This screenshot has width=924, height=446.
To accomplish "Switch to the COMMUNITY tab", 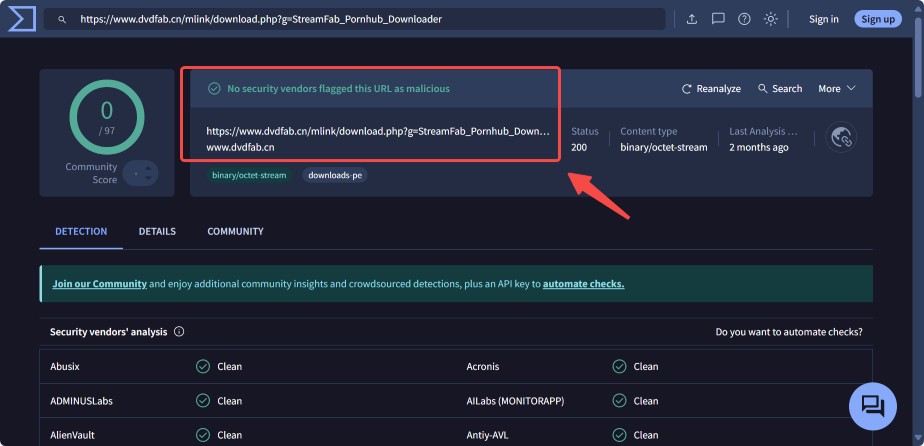I will (235, 232).
